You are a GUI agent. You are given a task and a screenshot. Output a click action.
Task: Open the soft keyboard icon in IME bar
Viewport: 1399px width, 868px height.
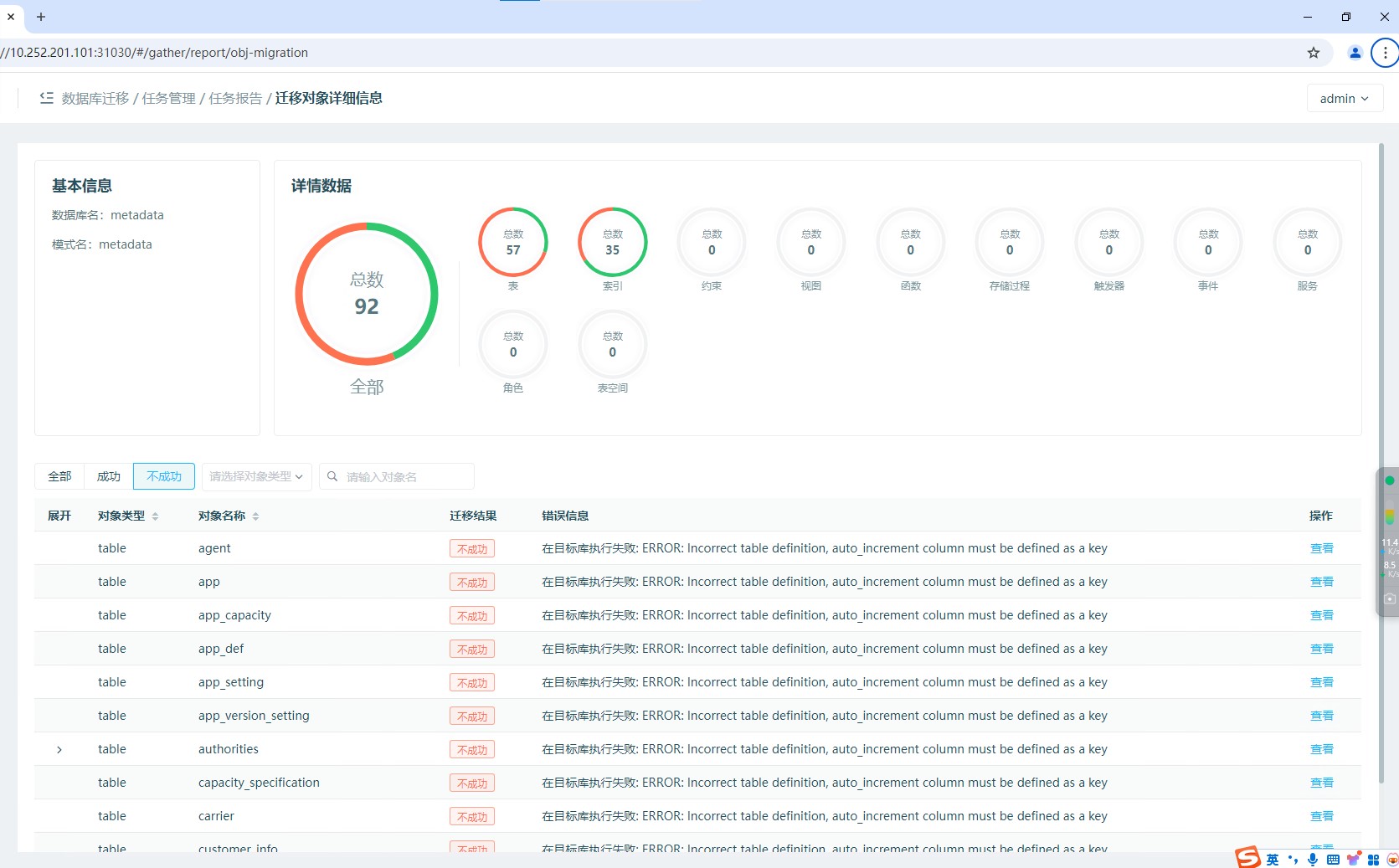tap(1333, 860)
